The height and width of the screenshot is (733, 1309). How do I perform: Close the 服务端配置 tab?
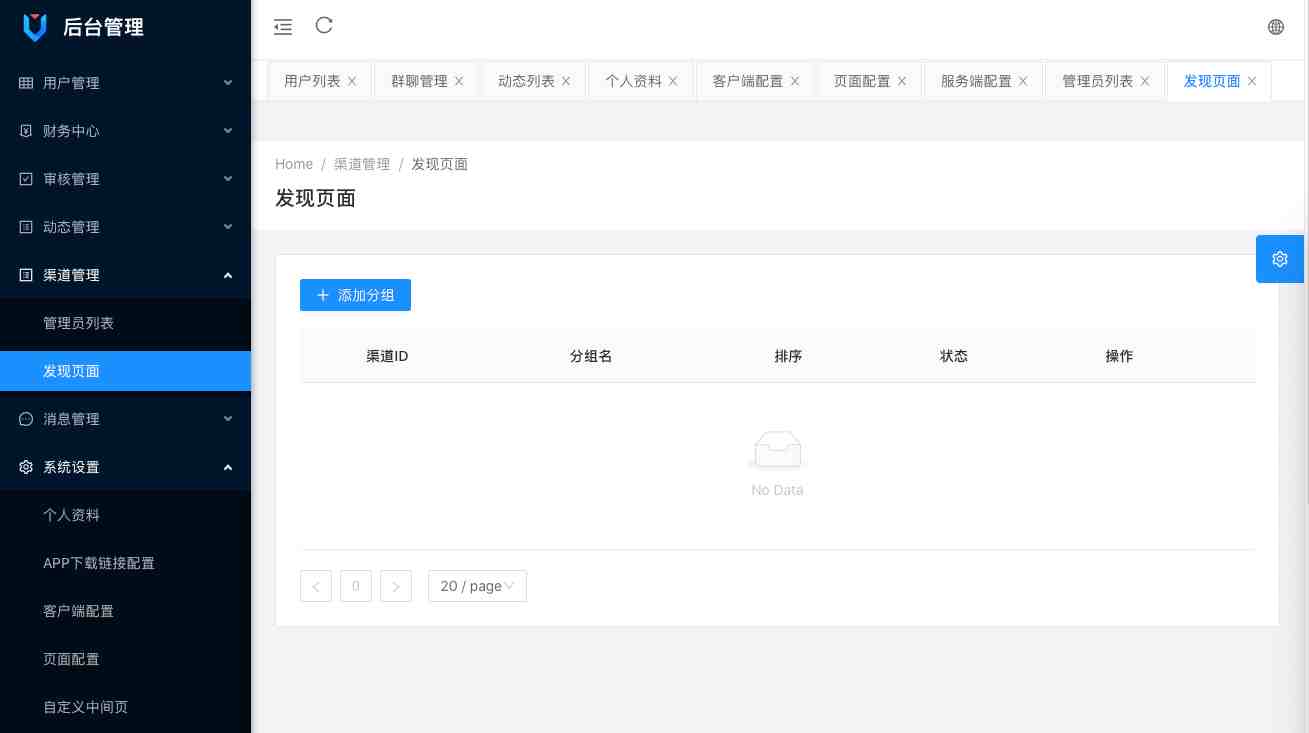(x=1023, y=82)
